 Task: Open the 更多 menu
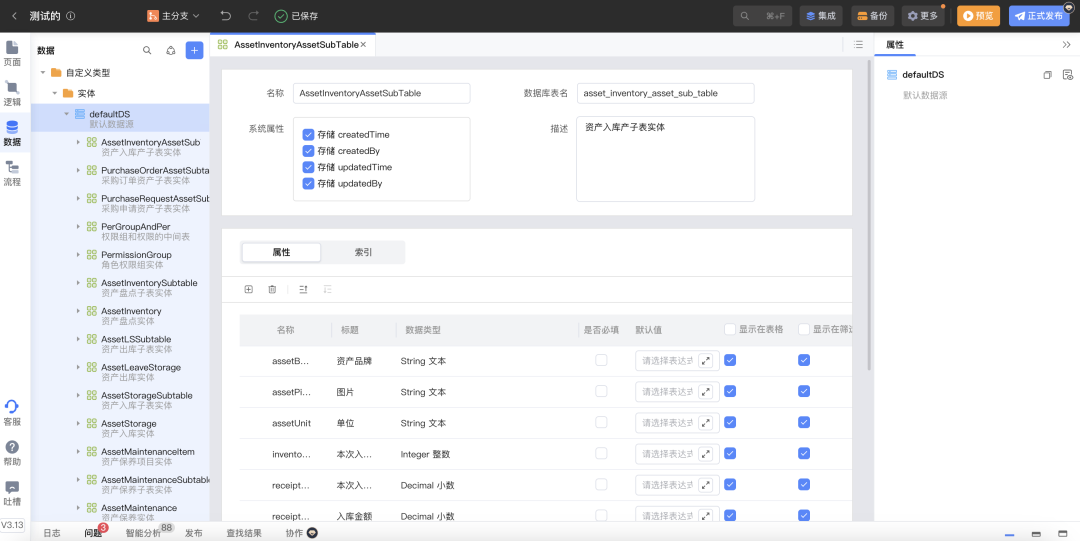(x=923, y=16)
